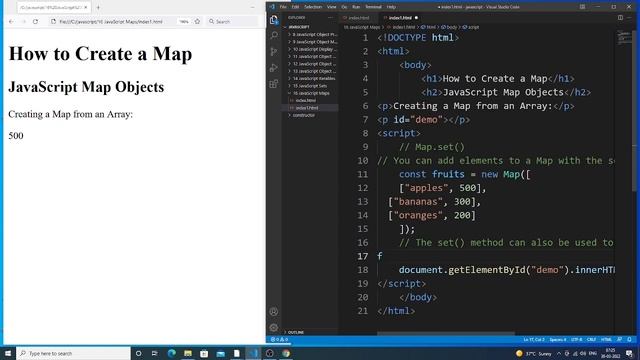Open the Accounts icon in VS Code activity bar

point(274,311)
